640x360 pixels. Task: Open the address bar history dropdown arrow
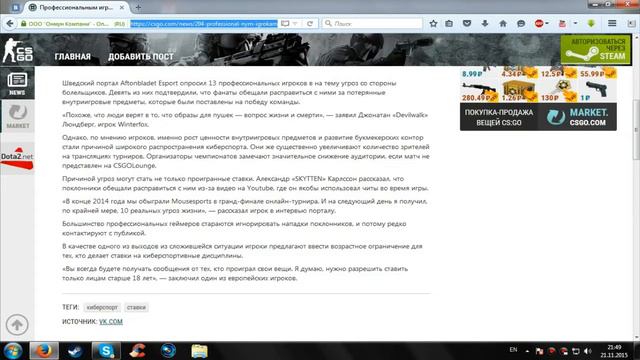pos(295,24)
